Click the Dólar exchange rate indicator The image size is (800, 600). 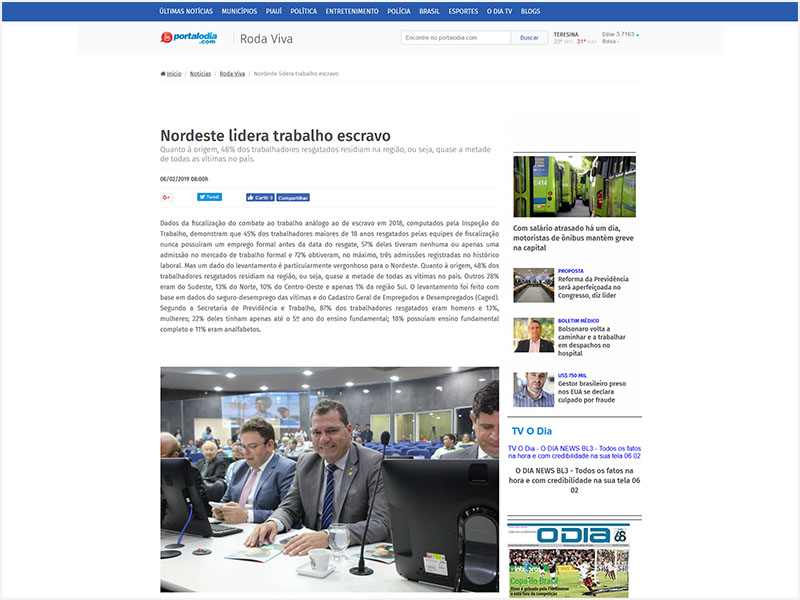[620, 34]
